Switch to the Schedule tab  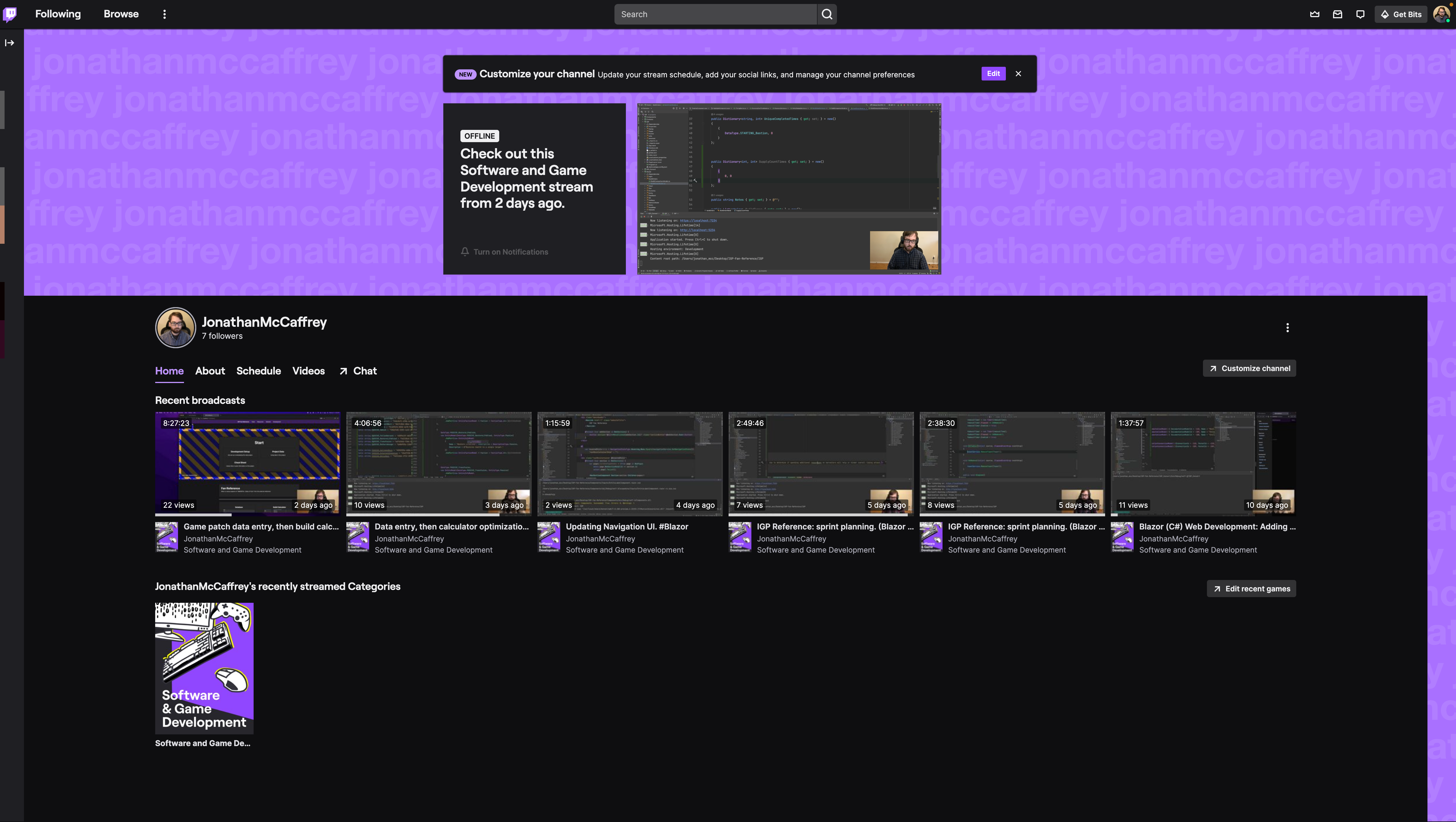(x=258, y=371)
